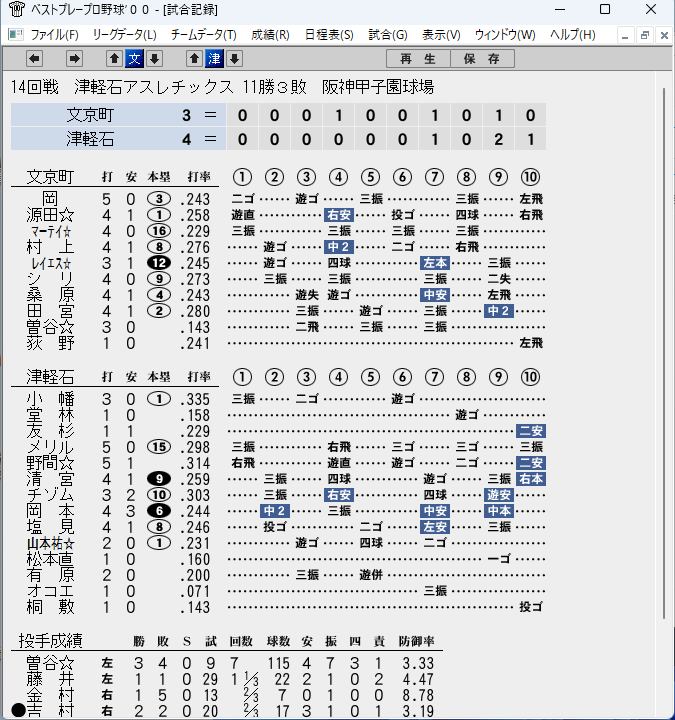Image resolution: width=675 pixels, height=720 pixels.
Task: Click the 津軽石 row in the line score
Action: [x=278, y=139]
